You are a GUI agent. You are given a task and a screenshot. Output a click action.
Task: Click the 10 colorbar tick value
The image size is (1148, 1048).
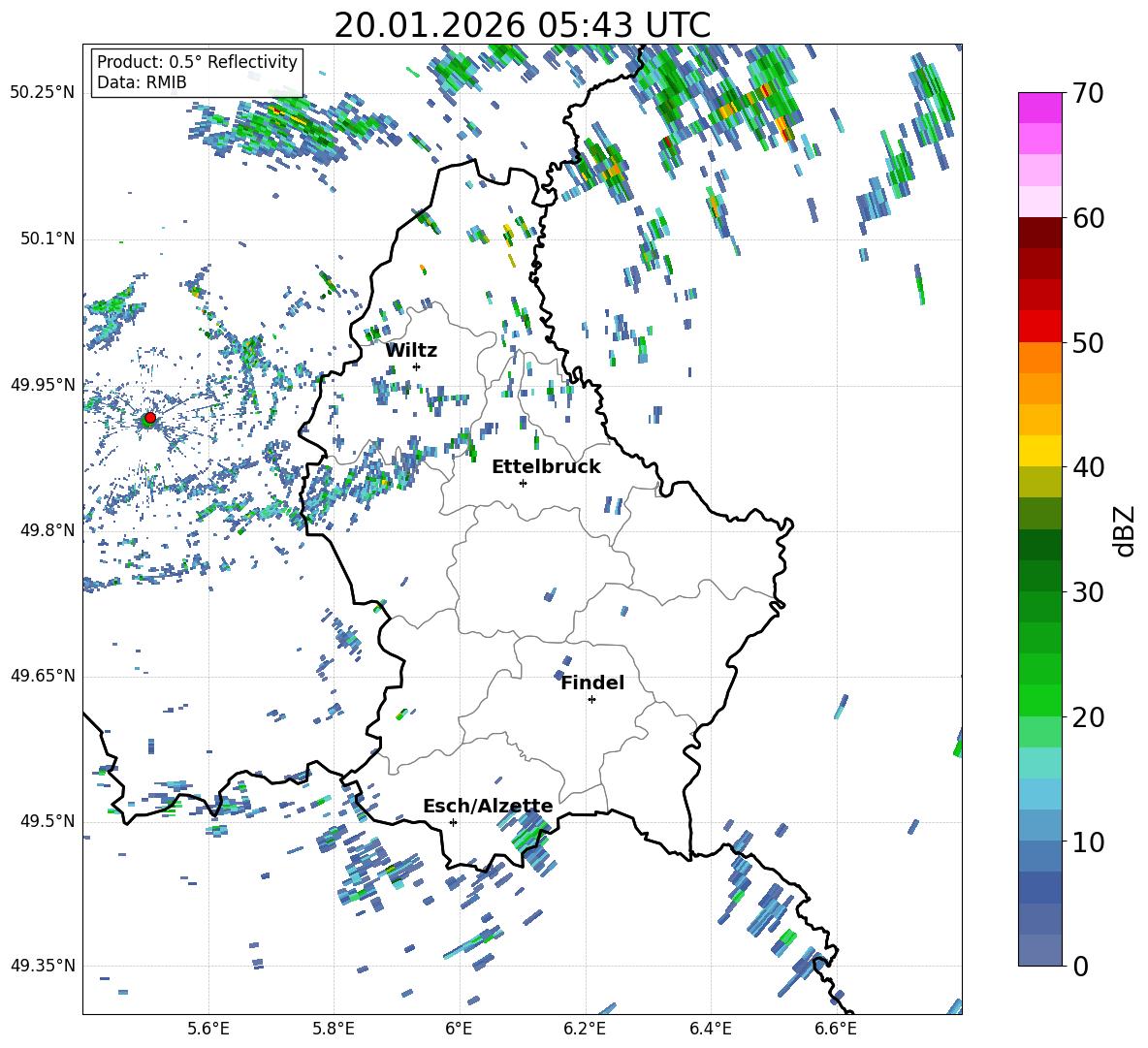click(1088, 842)
